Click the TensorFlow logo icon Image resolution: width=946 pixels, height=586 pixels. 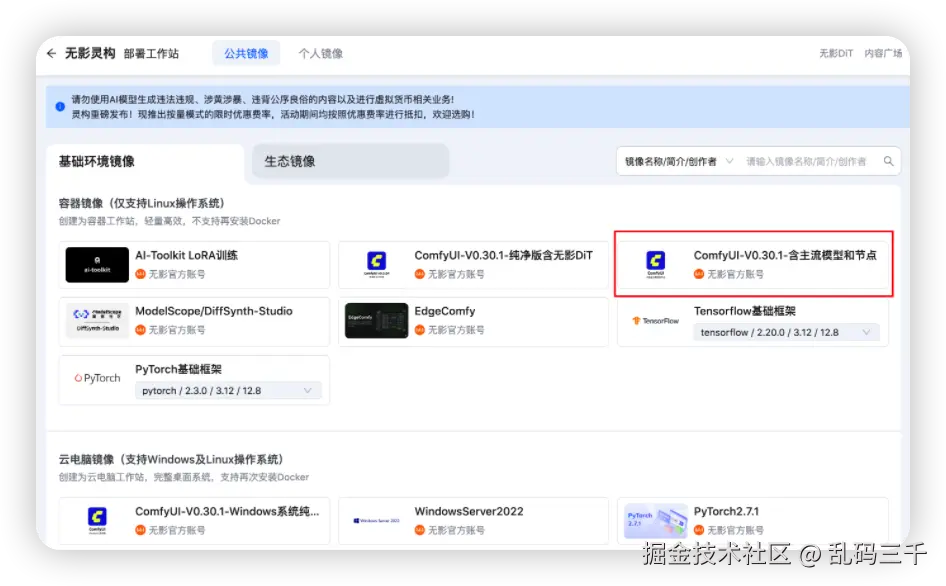[655, 320]
